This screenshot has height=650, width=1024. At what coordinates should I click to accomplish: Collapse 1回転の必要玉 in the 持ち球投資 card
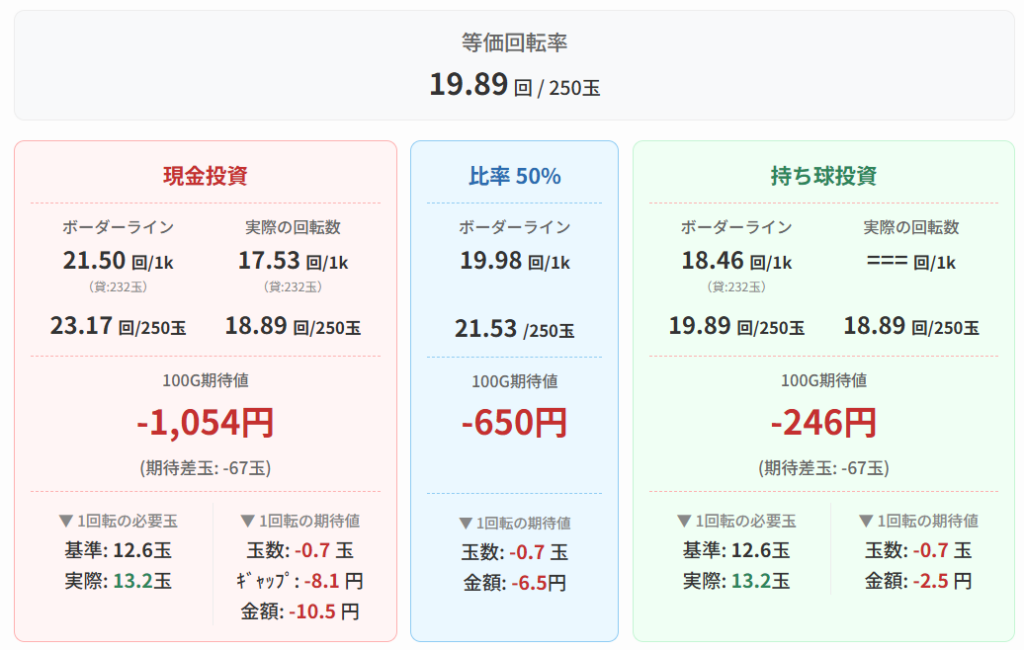(x=736, y=521)
